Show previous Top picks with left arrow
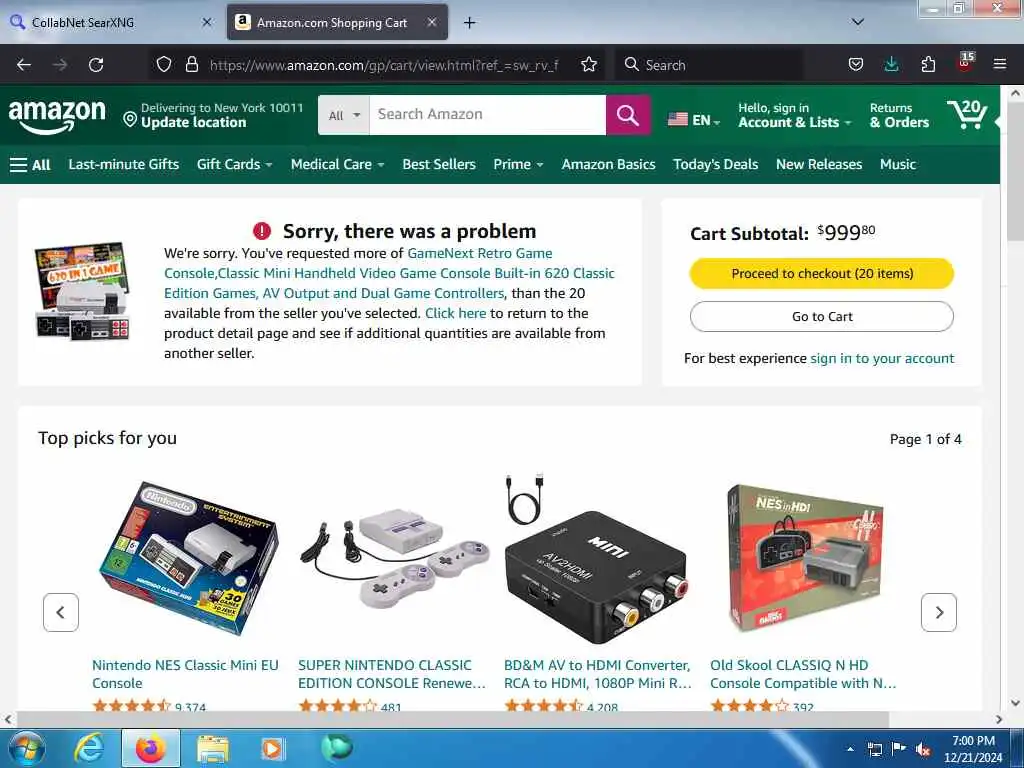The width and height of the screenshot is (1024, 768). (61, 612)
